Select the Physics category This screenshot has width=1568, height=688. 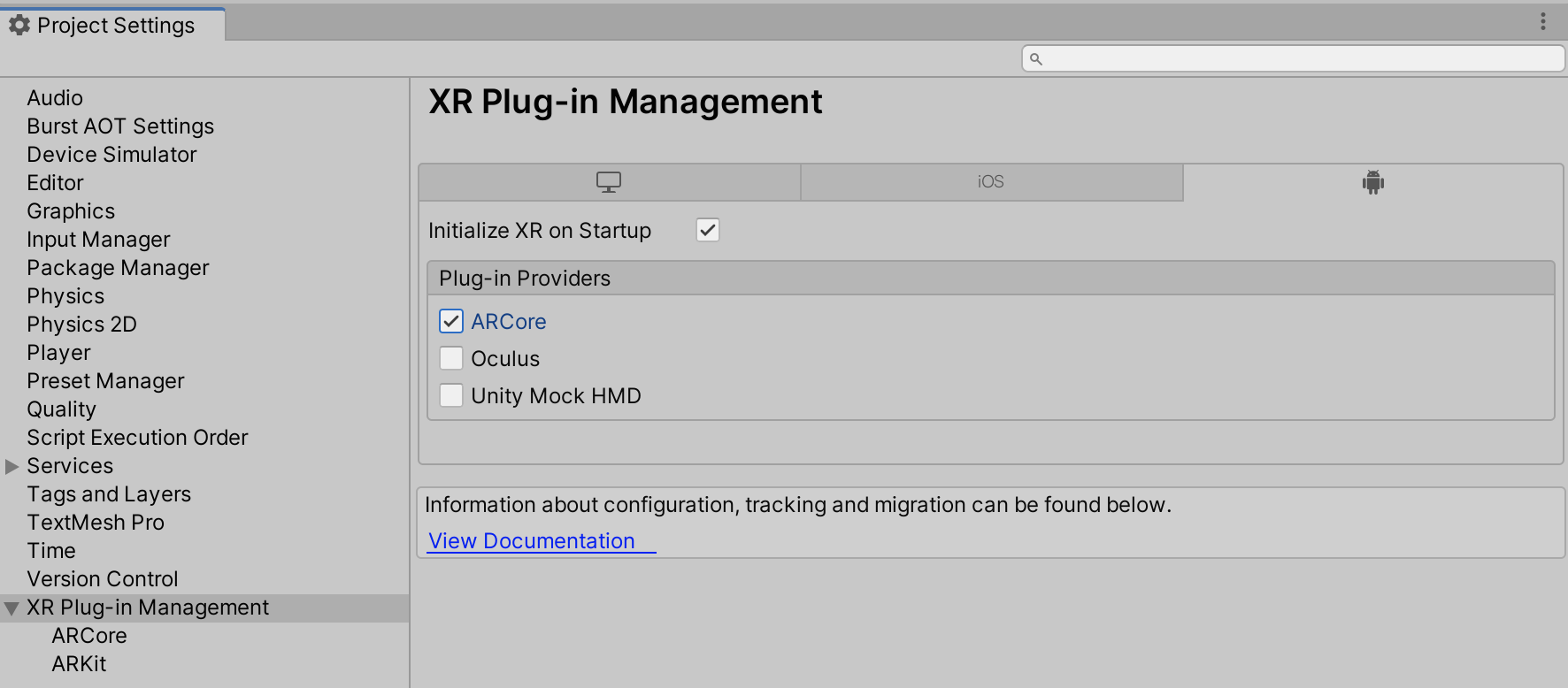coord(65,296)
